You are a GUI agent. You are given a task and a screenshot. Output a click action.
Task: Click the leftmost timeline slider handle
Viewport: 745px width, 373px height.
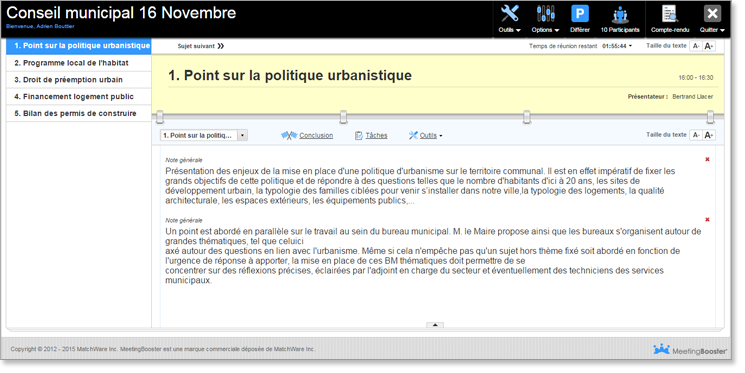tap(160, 117)
